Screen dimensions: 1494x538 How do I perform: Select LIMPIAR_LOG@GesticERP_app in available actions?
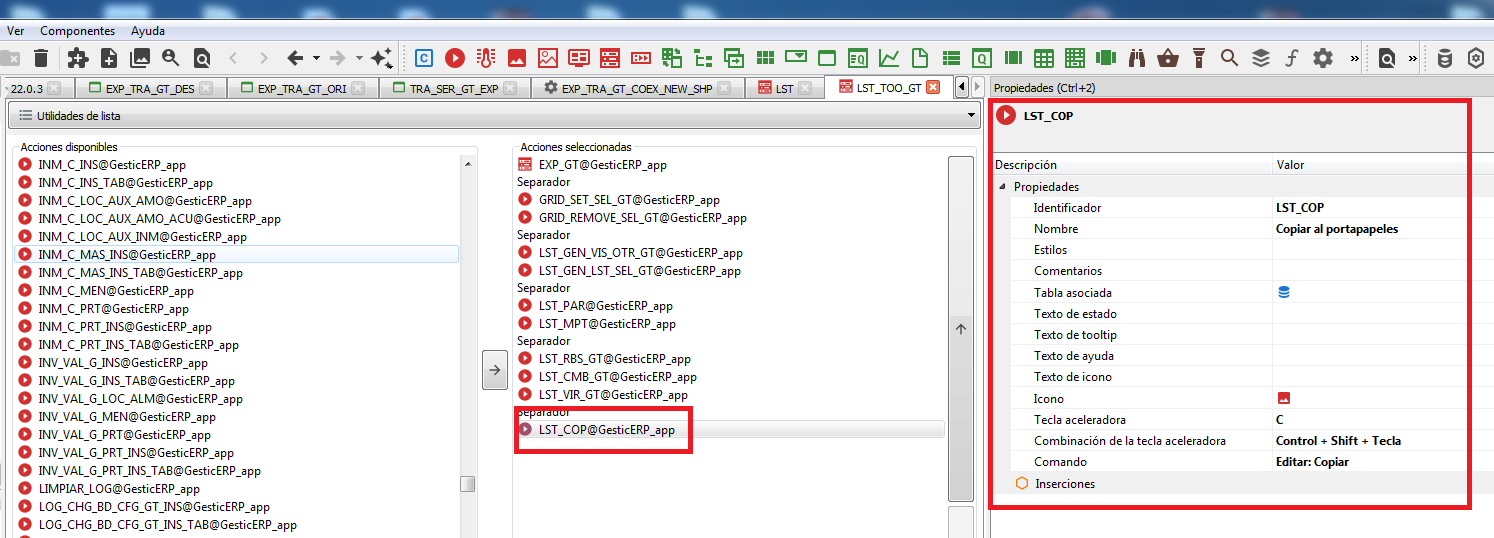pos(119,489)
